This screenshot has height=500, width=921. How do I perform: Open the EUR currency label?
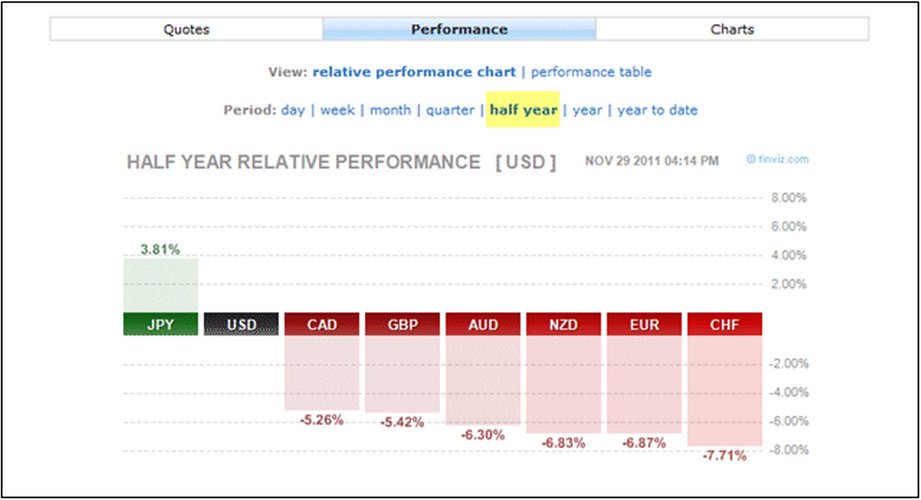644,324
